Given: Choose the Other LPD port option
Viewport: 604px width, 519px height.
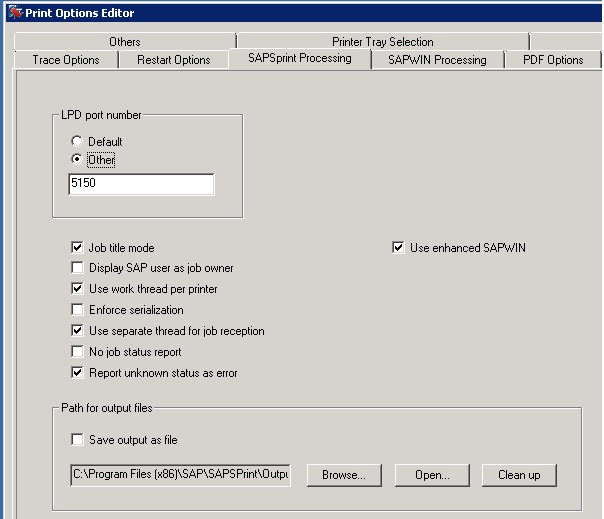Looking at the screenshot, I should click(77, 160).
